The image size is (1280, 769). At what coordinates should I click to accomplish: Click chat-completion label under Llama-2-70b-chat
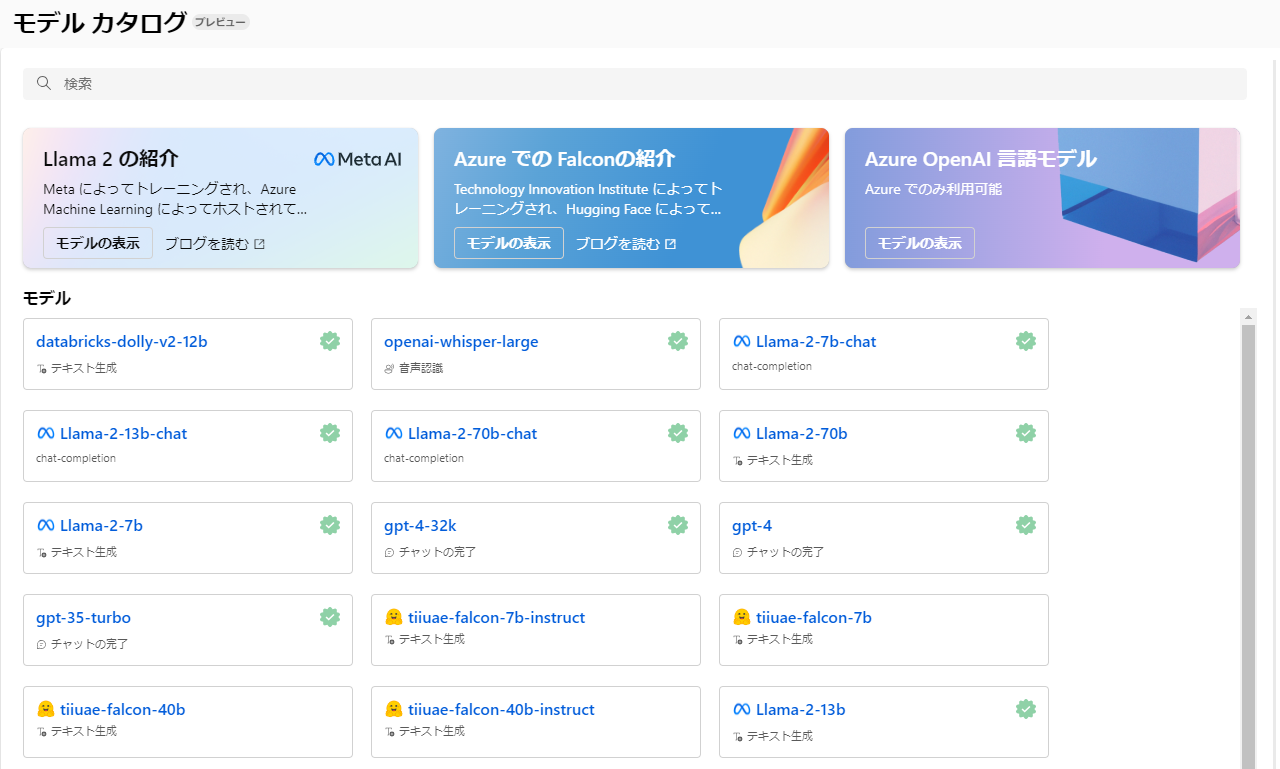(x=424, y=458)
